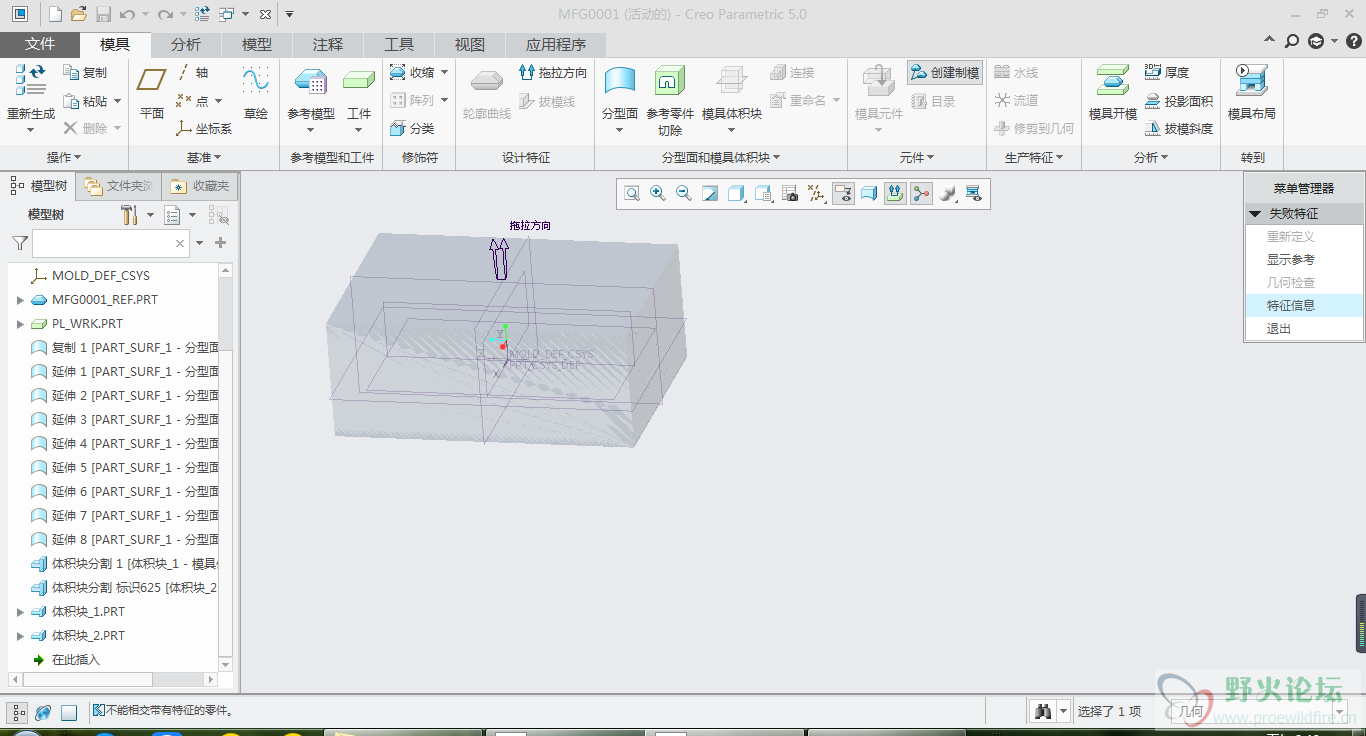Toggle the model tree filter funnel

[19, 243]
